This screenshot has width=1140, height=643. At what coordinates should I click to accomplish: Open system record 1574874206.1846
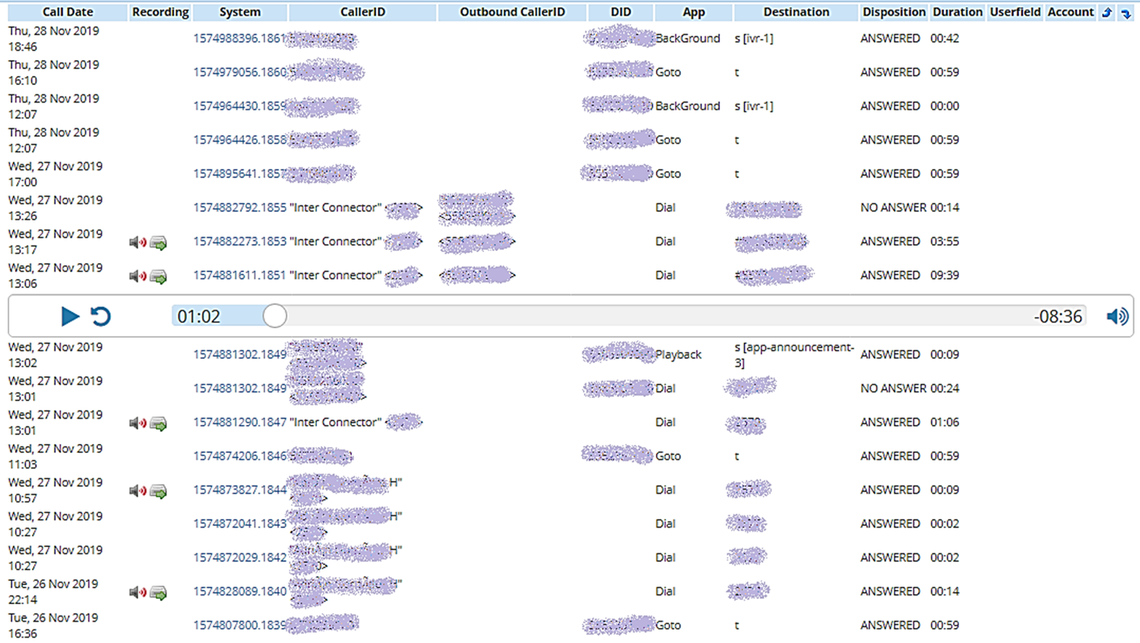(239, 456)
